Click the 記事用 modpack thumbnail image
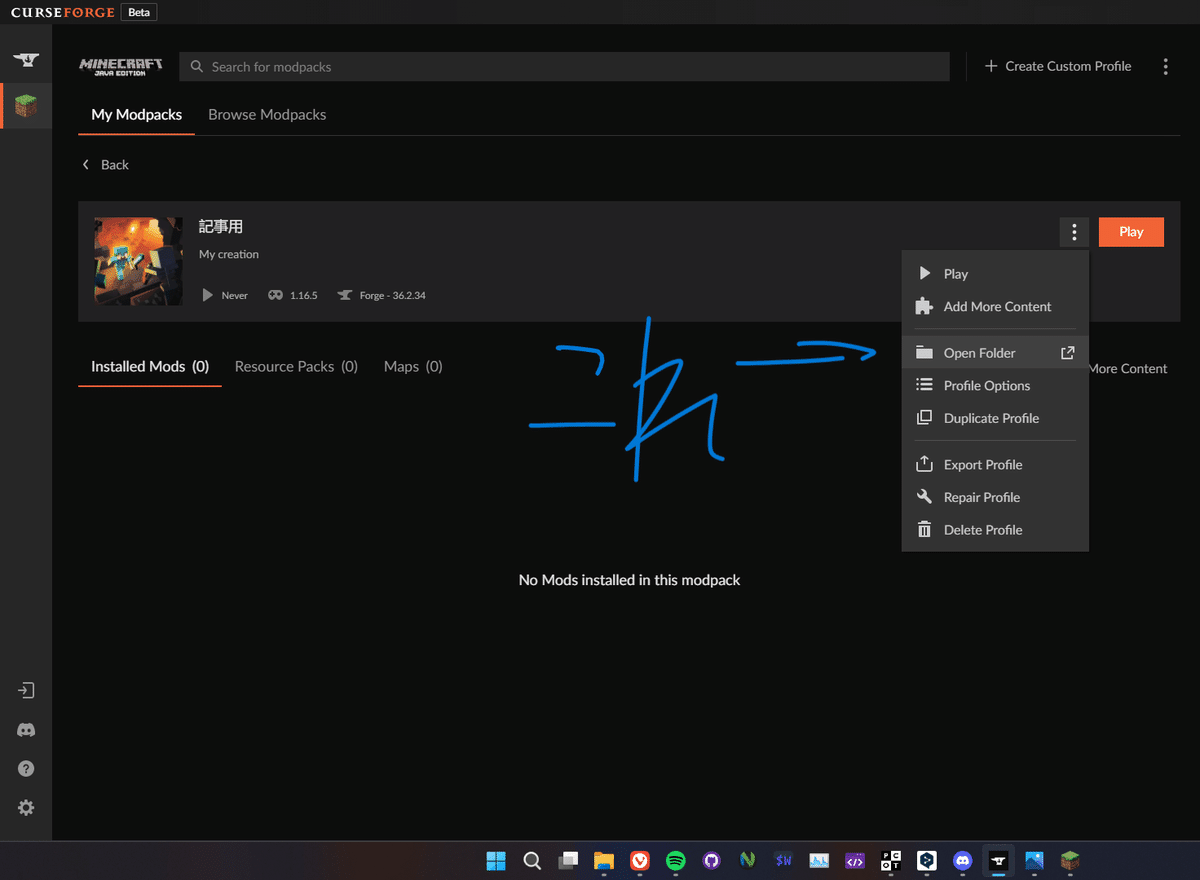 (x=137, y=261)
